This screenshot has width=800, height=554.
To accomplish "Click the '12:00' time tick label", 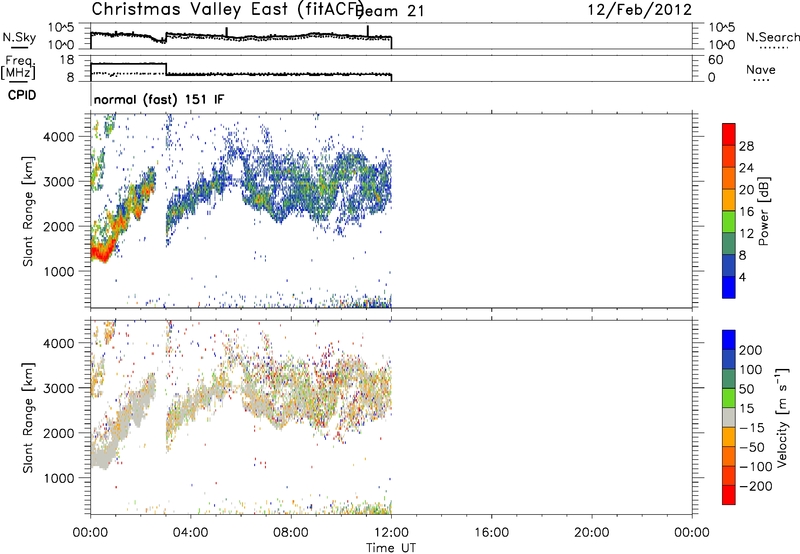I will click(x=391, y=533).
